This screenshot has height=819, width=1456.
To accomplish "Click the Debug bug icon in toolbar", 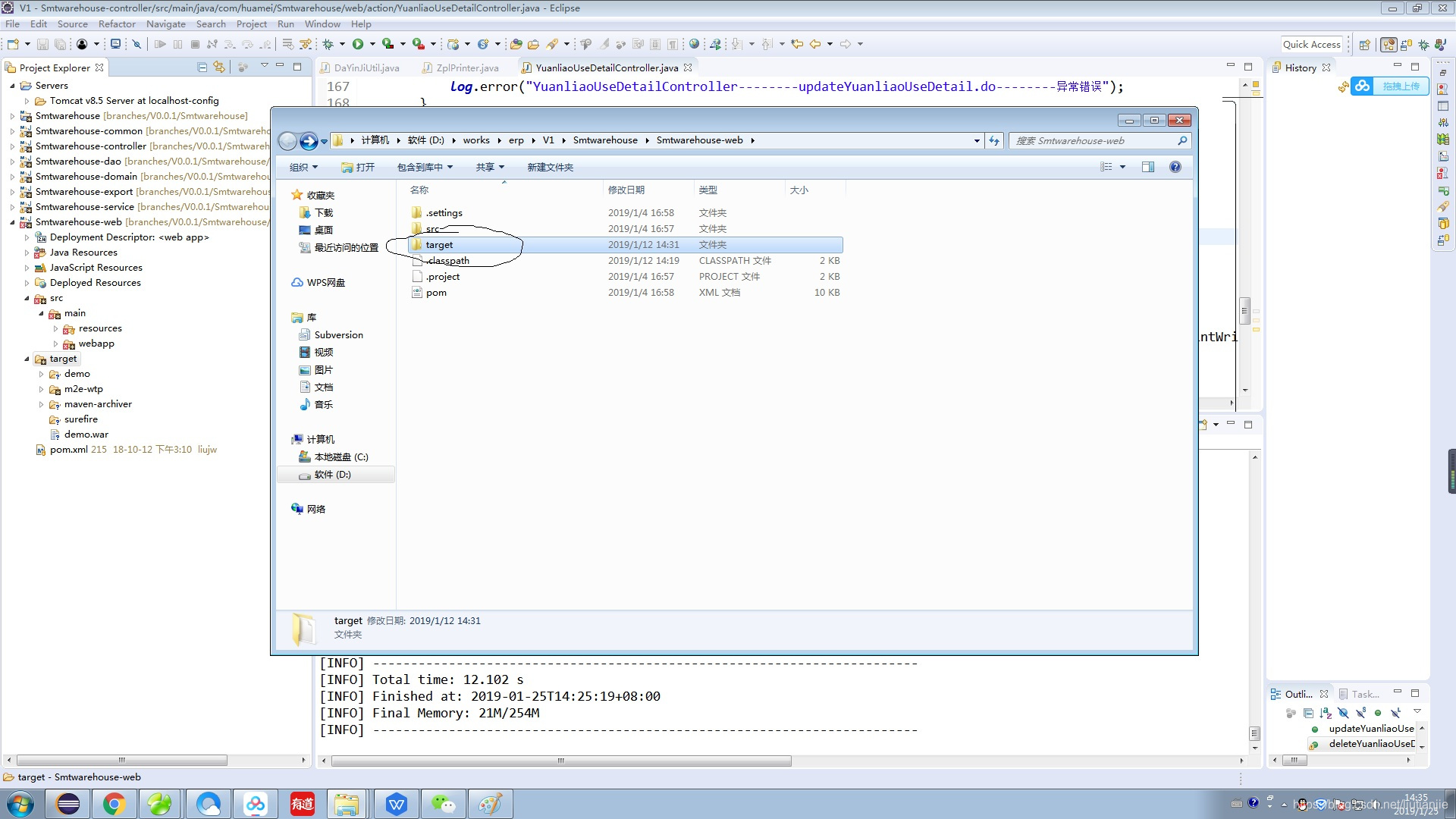I will click(328, 44).
